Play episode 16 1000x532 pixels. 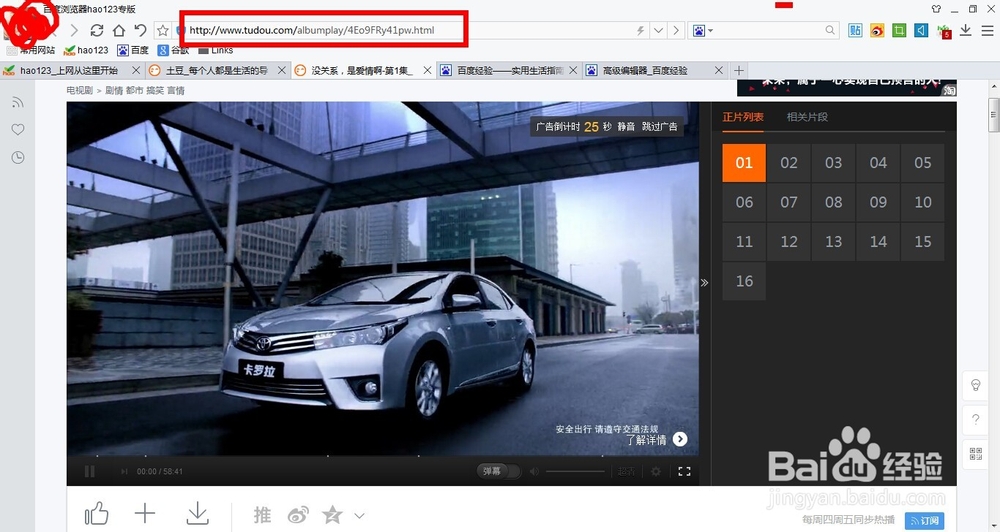(x=744, y=281)
